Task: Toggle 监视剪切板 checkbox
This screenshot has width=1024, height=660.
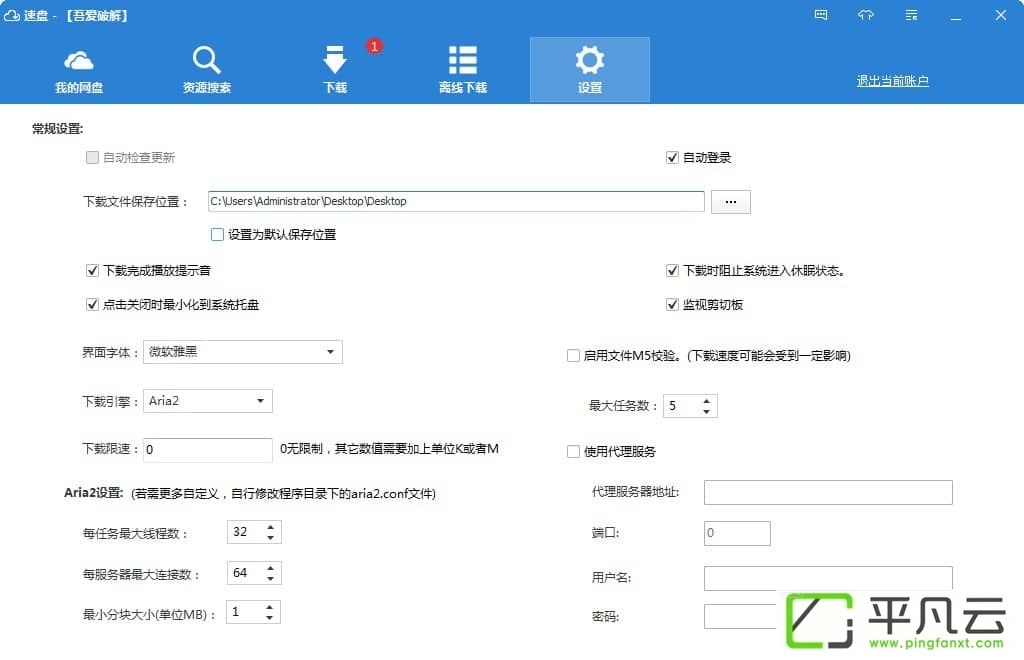Action: [x=672, y=304]
